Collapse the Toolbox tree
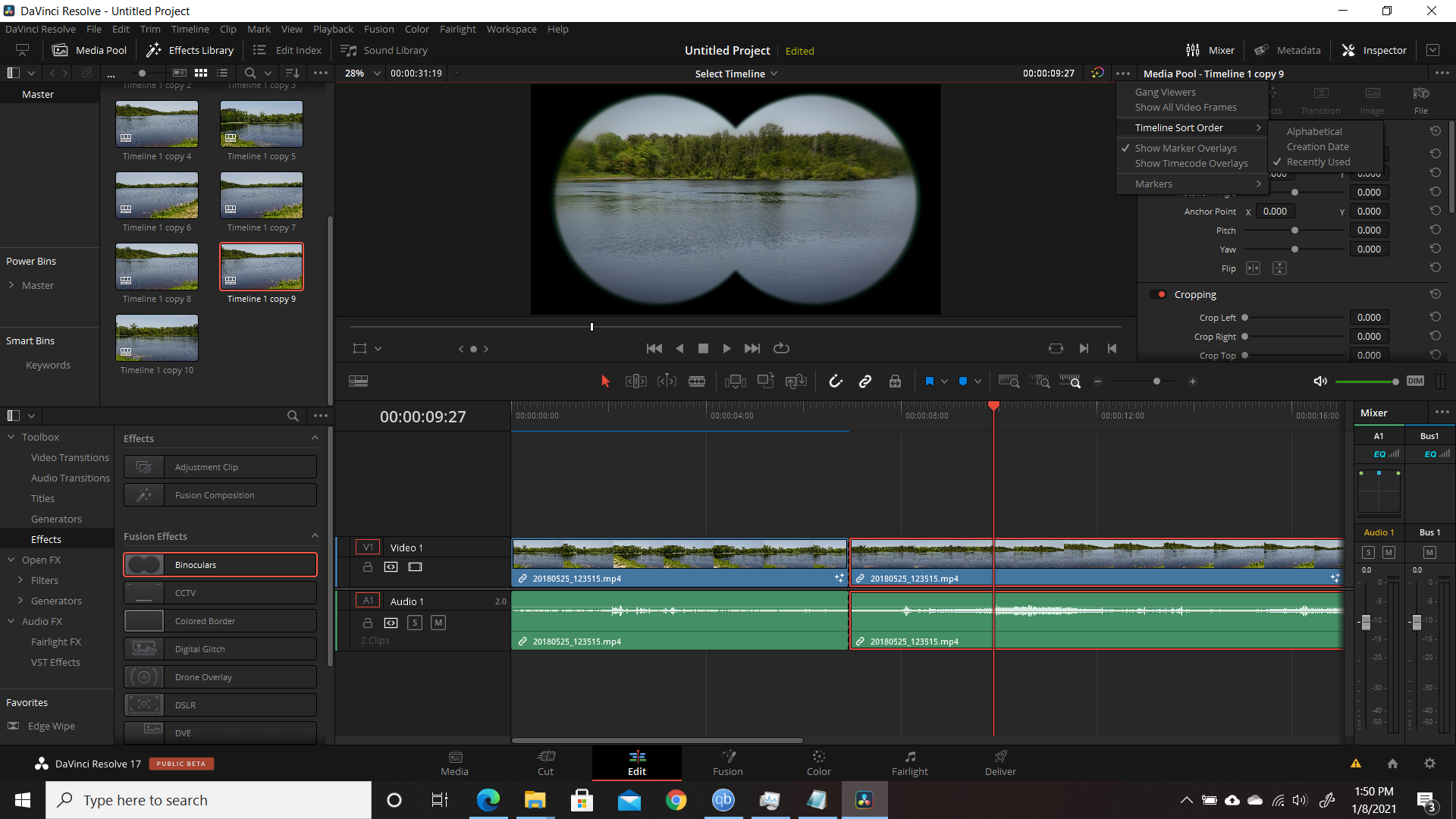The height and width of the screenshot is (819, 1456). (11, 438)
